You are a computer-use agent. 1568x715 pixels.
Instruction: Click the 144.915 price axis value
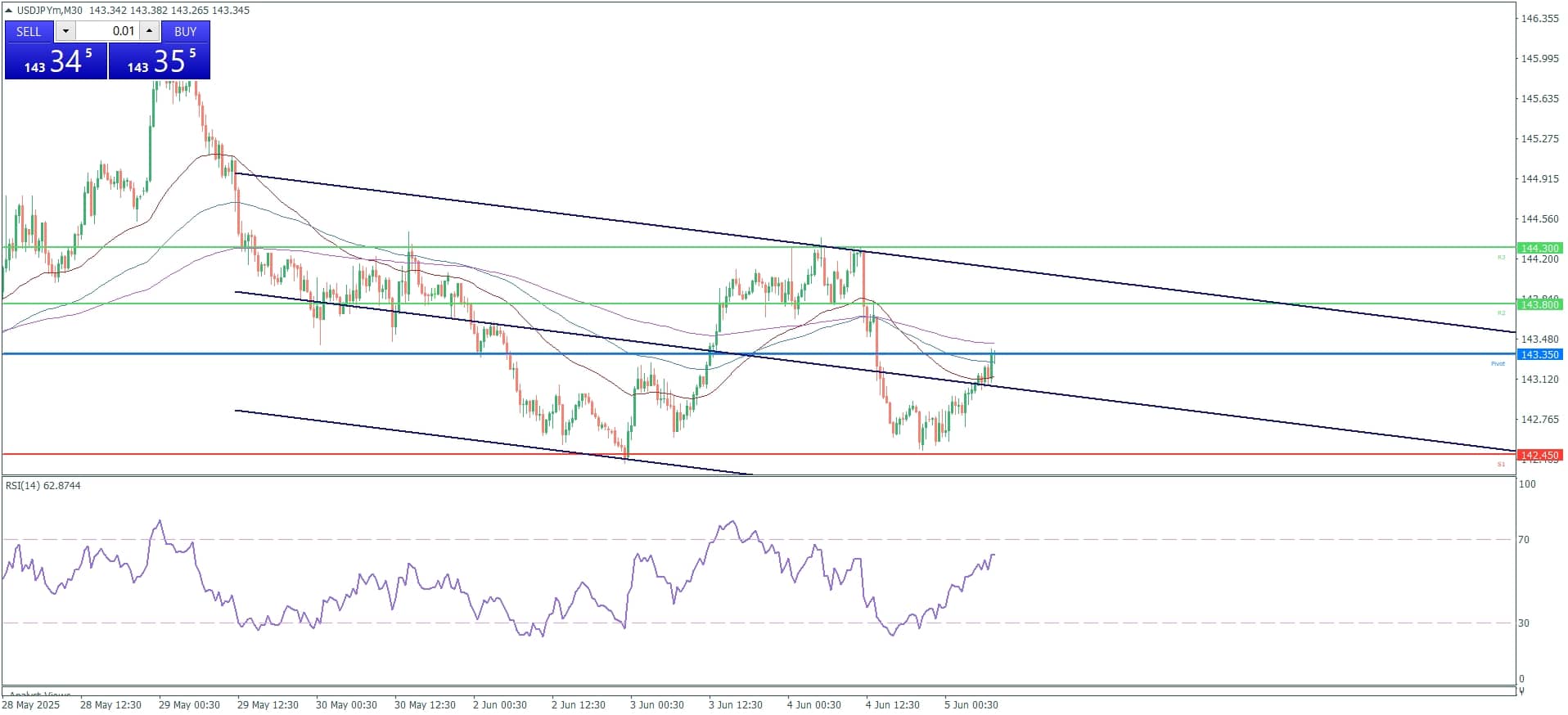click(x=1539, y=178)
